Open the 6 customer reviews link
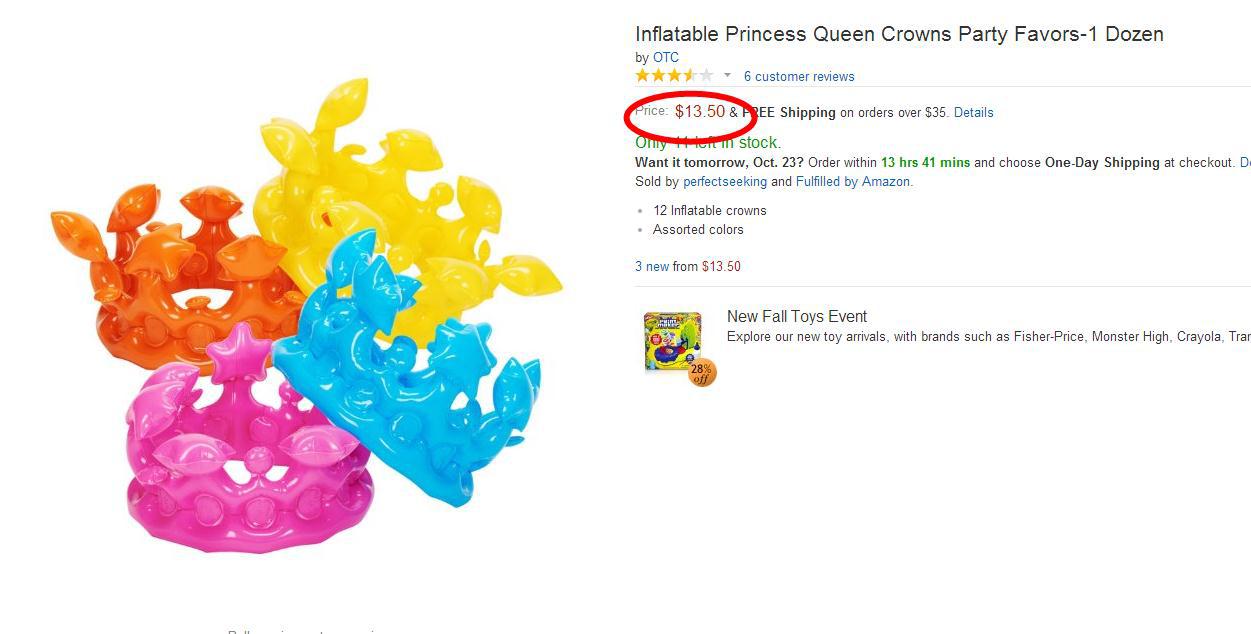Screen dimensions: 1251x634 799,77
